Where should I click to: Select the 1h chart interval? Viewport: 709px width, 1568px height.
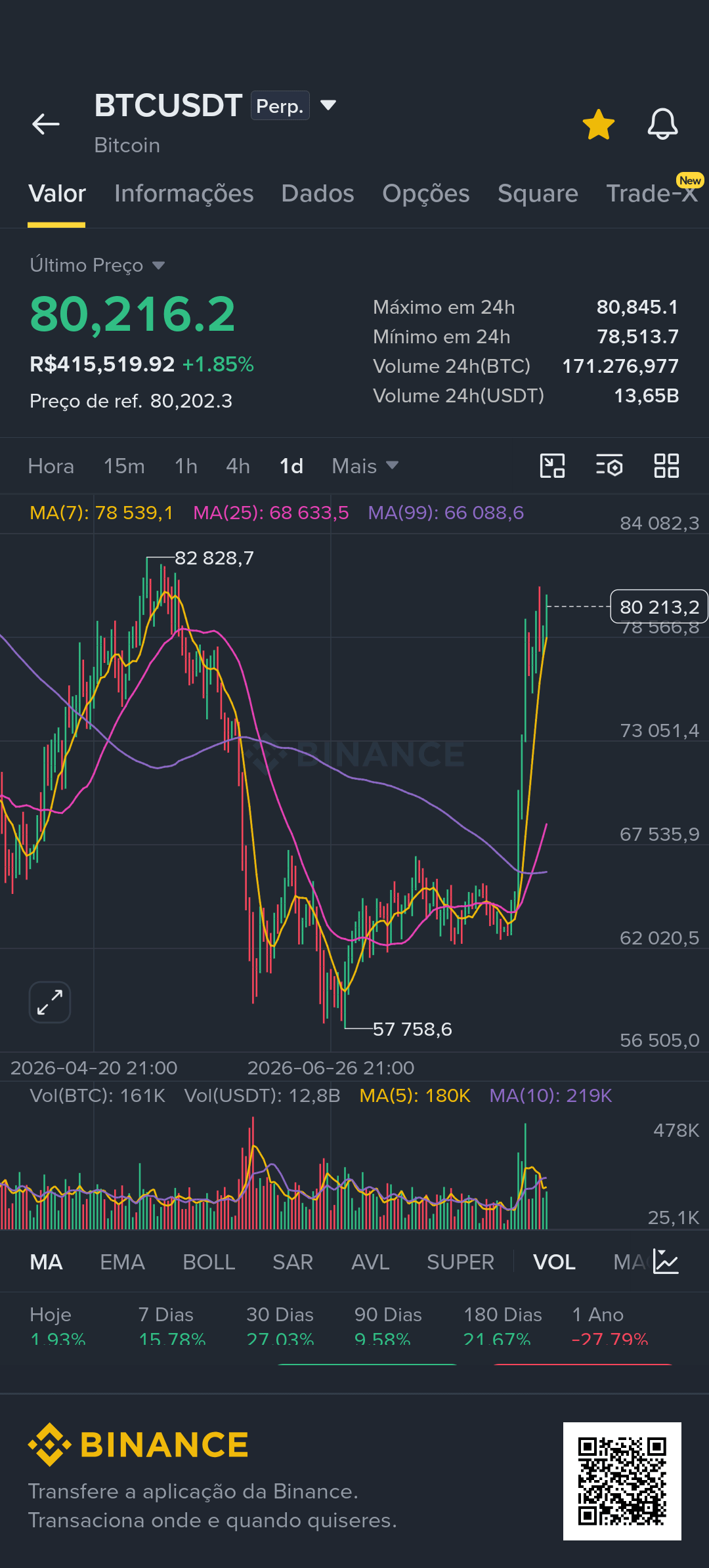coord(186,466)
